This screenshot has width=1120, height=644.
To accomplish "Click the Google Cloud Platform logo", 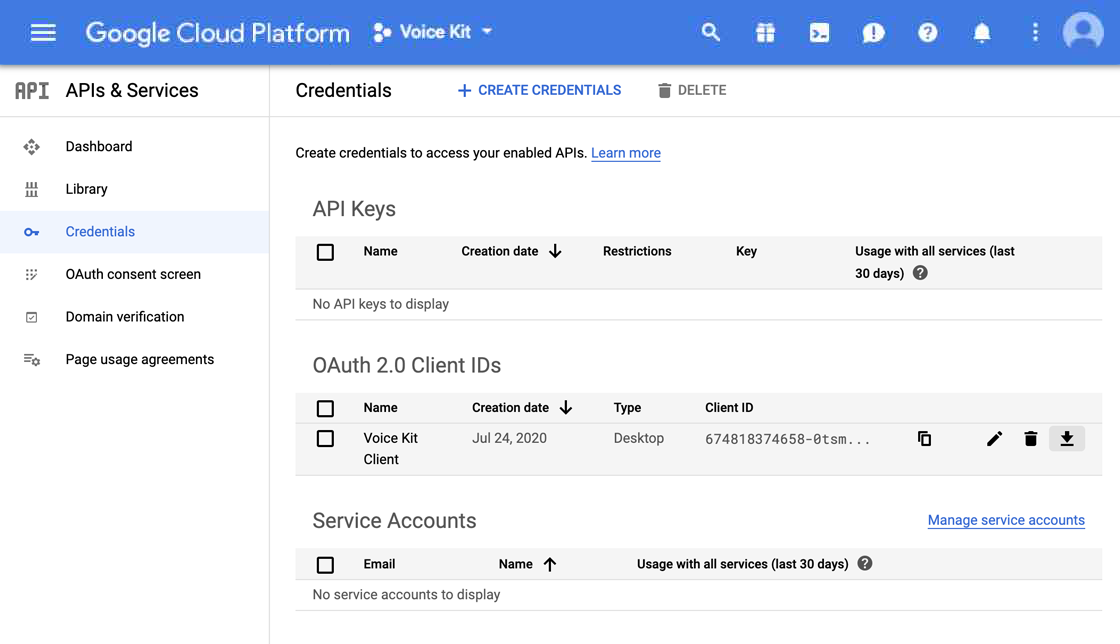I will pyautogui.click(x=217, y=33).
